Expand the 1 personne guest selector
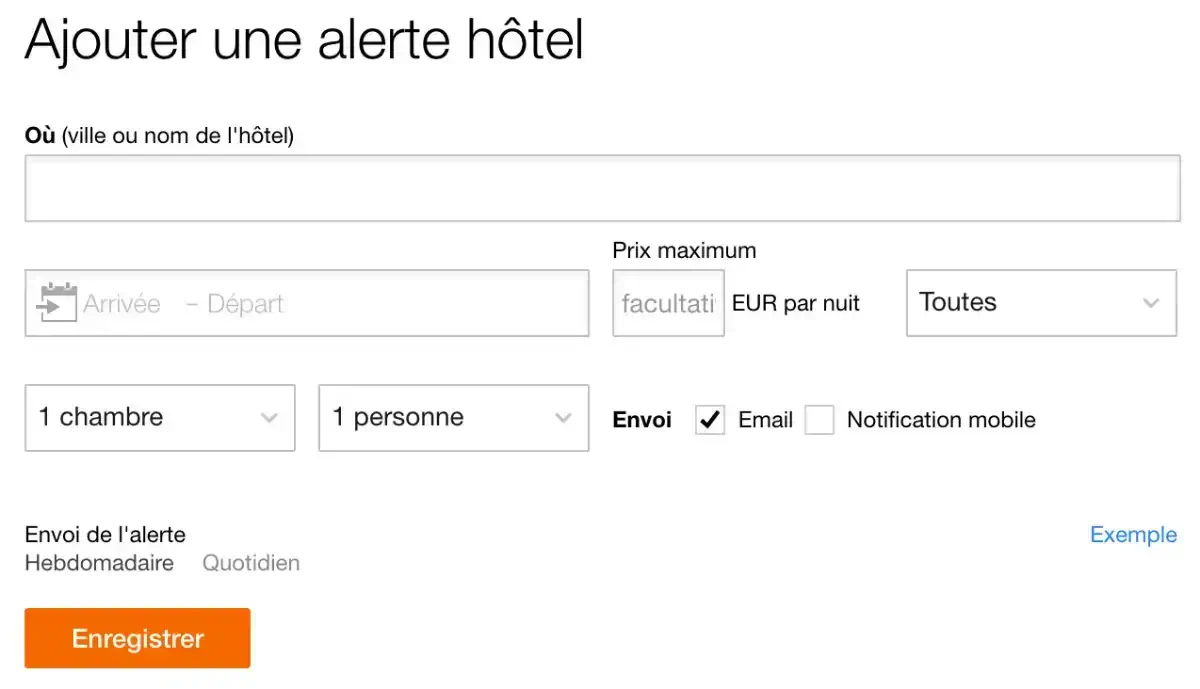Viewport: 1200px width, 689px height. click(453, 418)
